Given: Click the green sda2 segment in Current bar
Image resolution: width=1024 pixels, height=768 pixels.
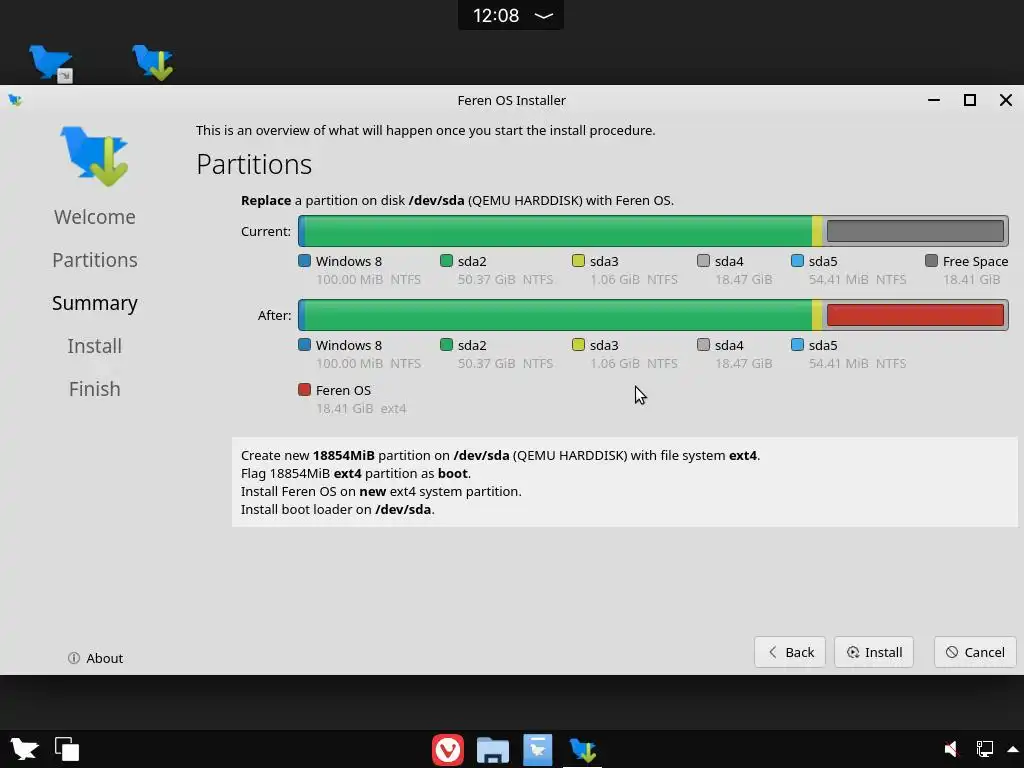Looking at the screenshot, I should (x=558, y=231).
